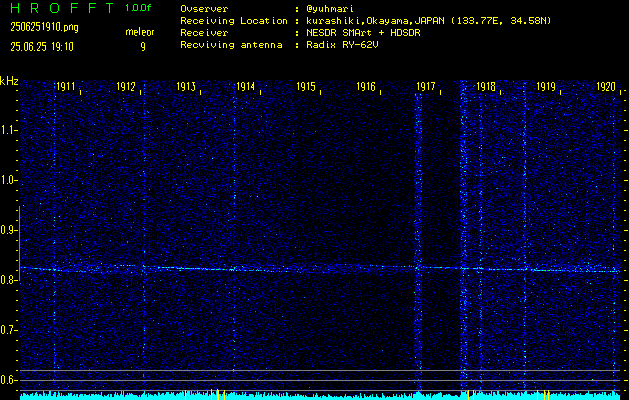Click the 0.6 frequency axis label
Viewport: 629px width, 400px height.
coord(7,380)
